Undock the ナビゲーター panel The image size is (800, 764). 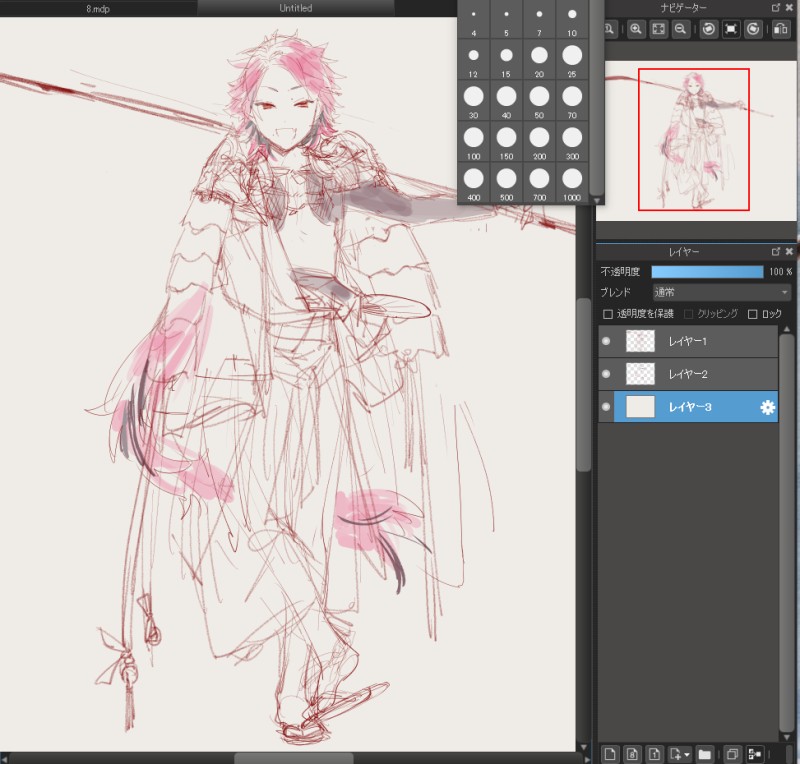[776, 8]
